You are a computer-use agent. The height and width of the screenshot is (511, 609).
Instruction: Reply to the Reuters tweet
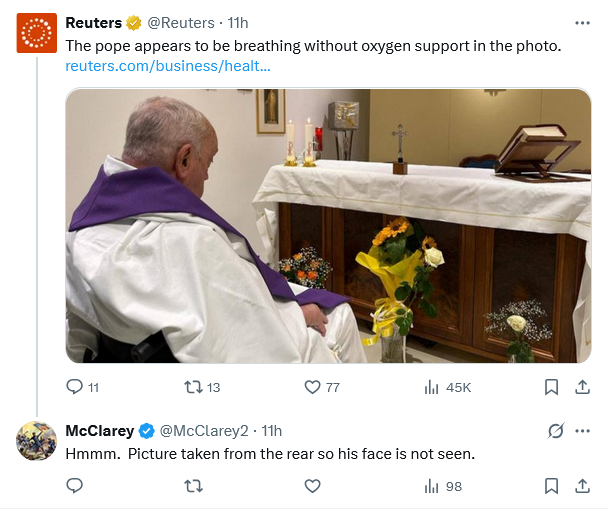[x=74, y=387]
